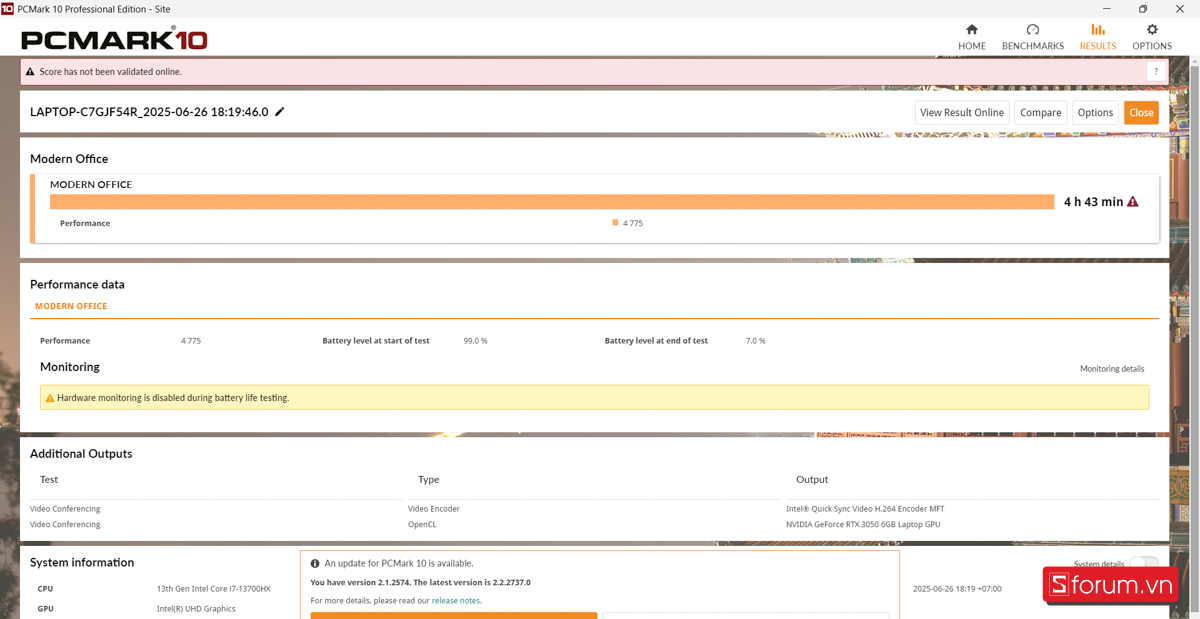The height and width of the screenshot is (619, 1200).
Task: Go to the HOME tab
Action: 971,37
